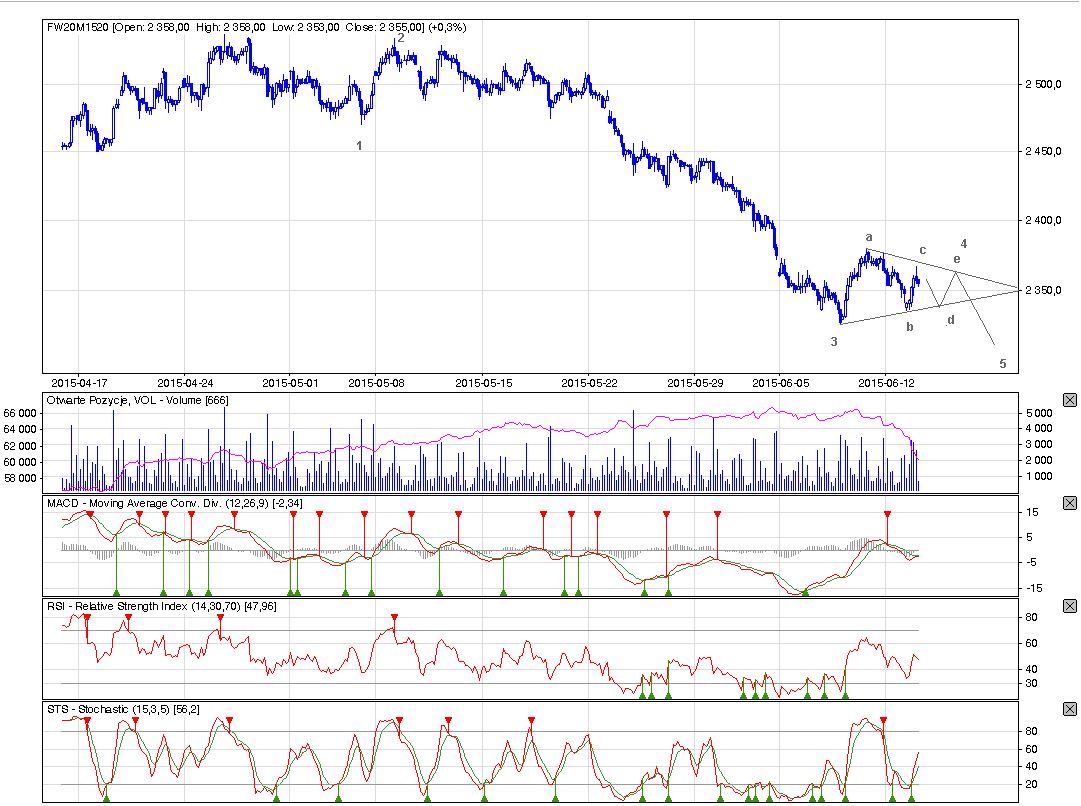Click the 2015-05-29 date label
1081x806 pixels.
[x=695, y=383]
